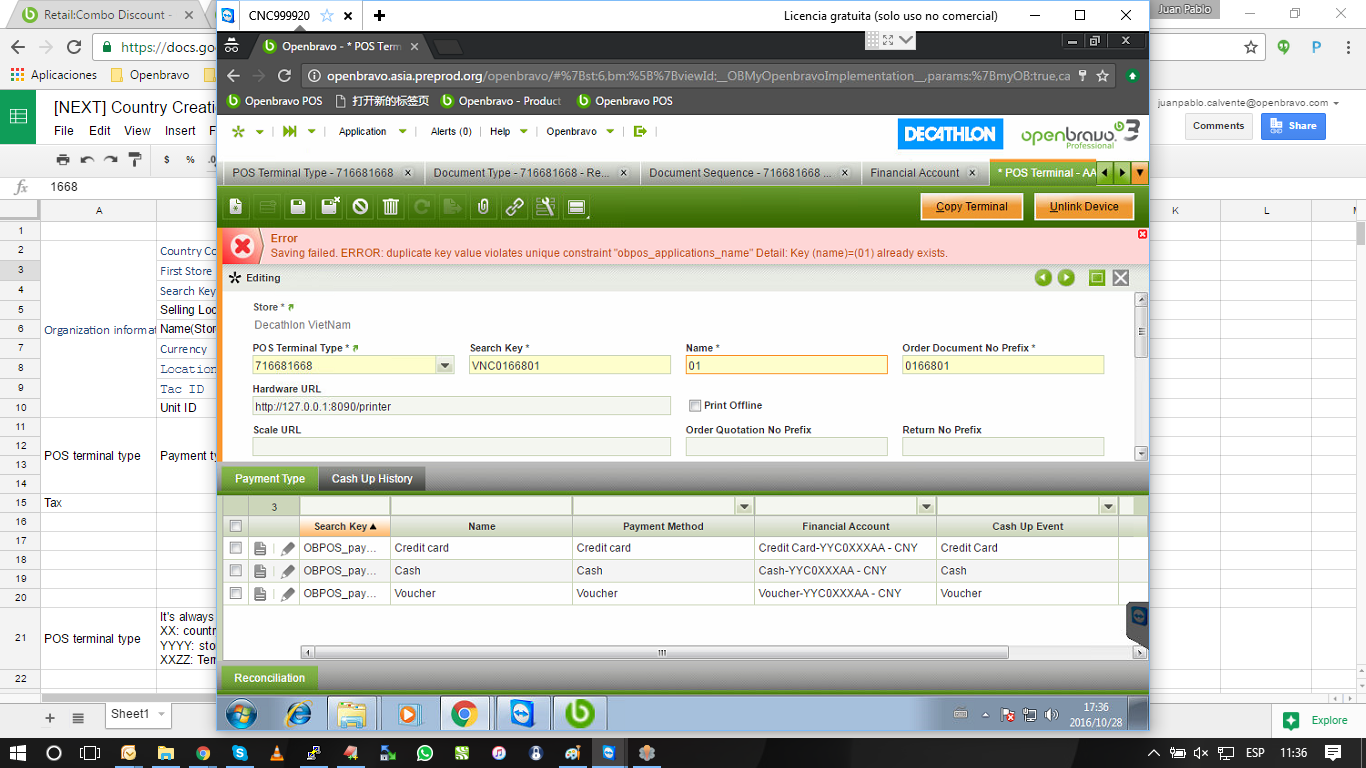Open Openbravo app icon in remote taskbar
Viewport: 1366px width, 768px height.
580,714
